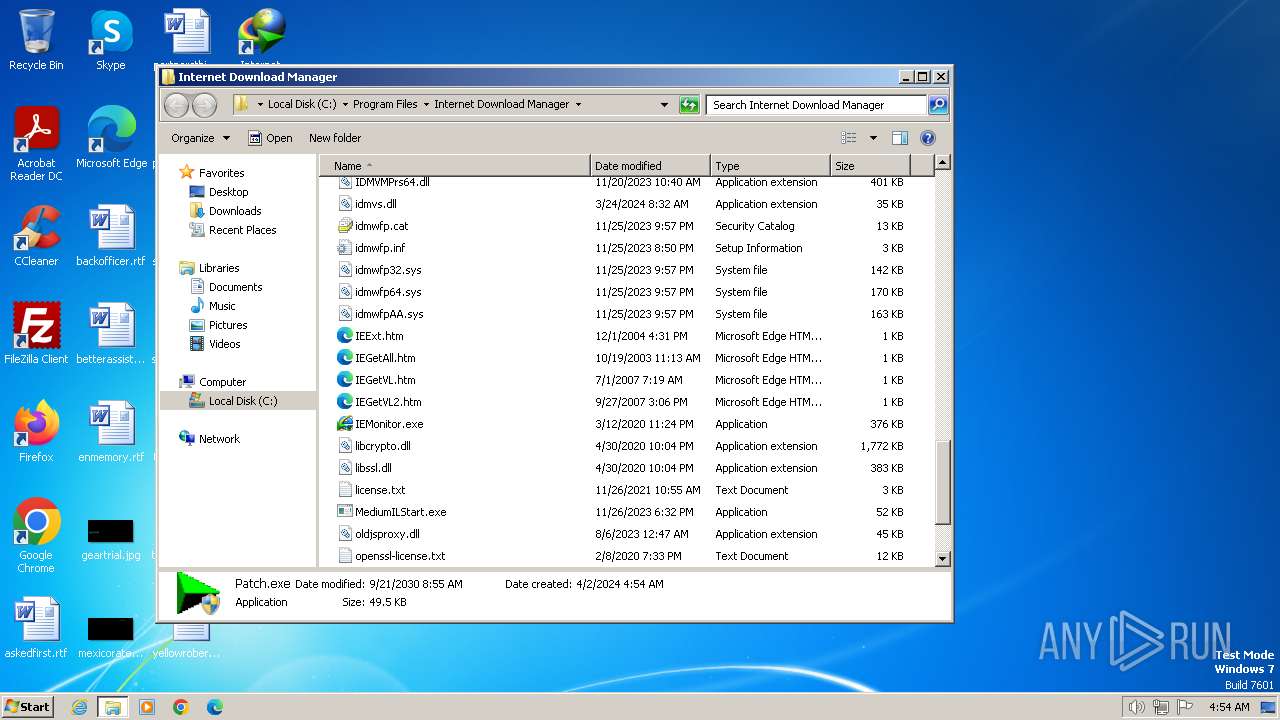The image size is (1280, 720).
Task: Click the scroll up arrow of file list
Action: (x=942, y=162)
